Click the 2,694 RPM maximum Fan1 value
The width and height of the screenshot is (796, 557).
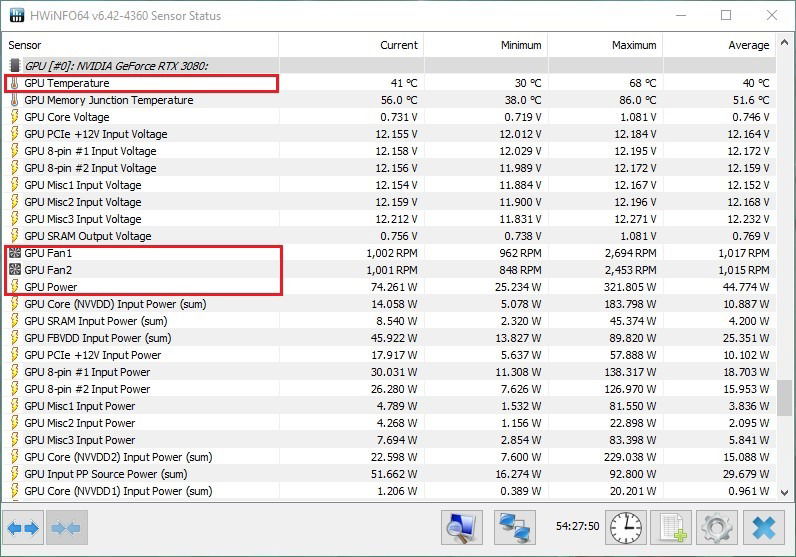point(630,253)
